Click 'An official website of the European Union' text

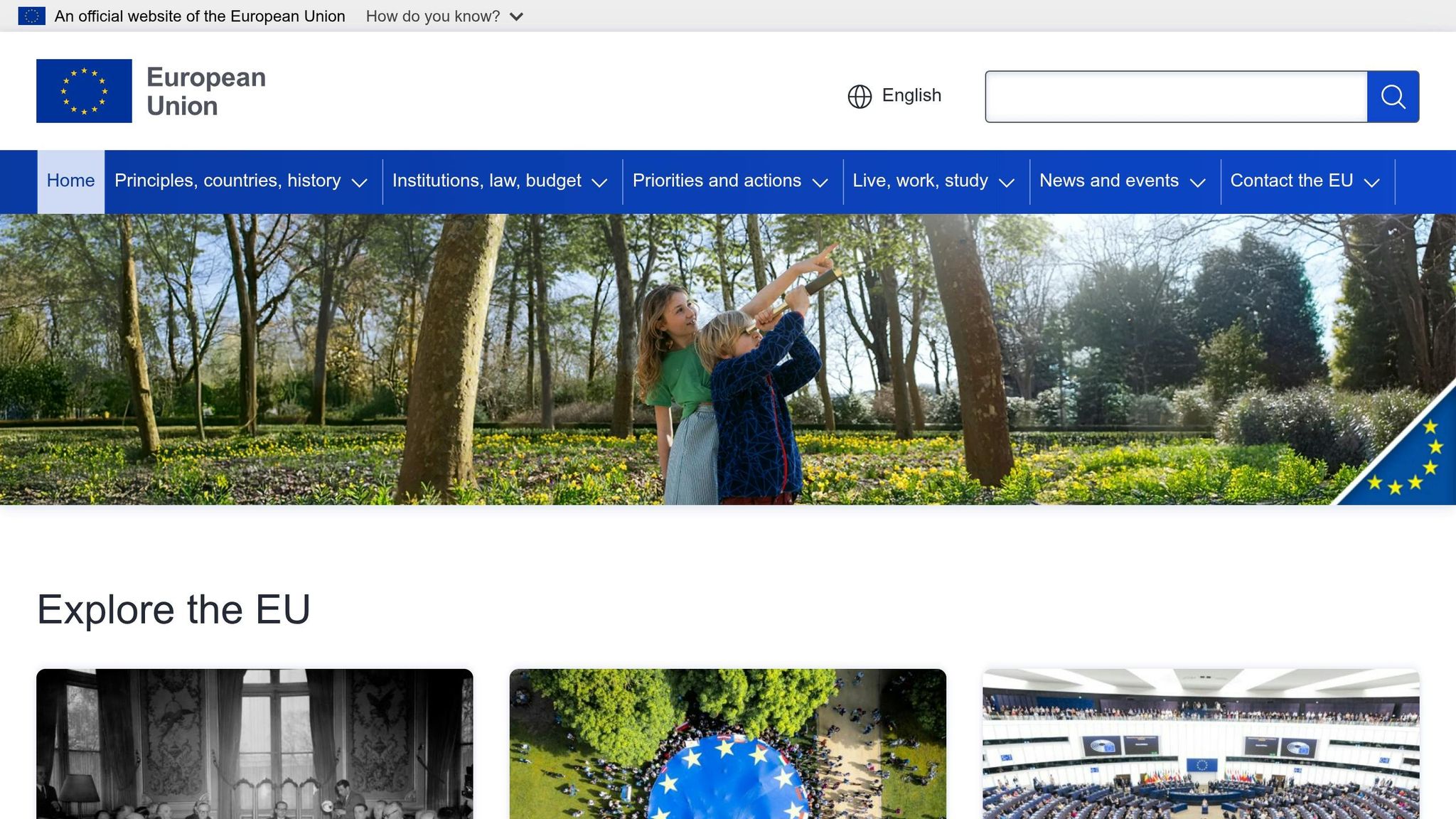click(200, 16)
